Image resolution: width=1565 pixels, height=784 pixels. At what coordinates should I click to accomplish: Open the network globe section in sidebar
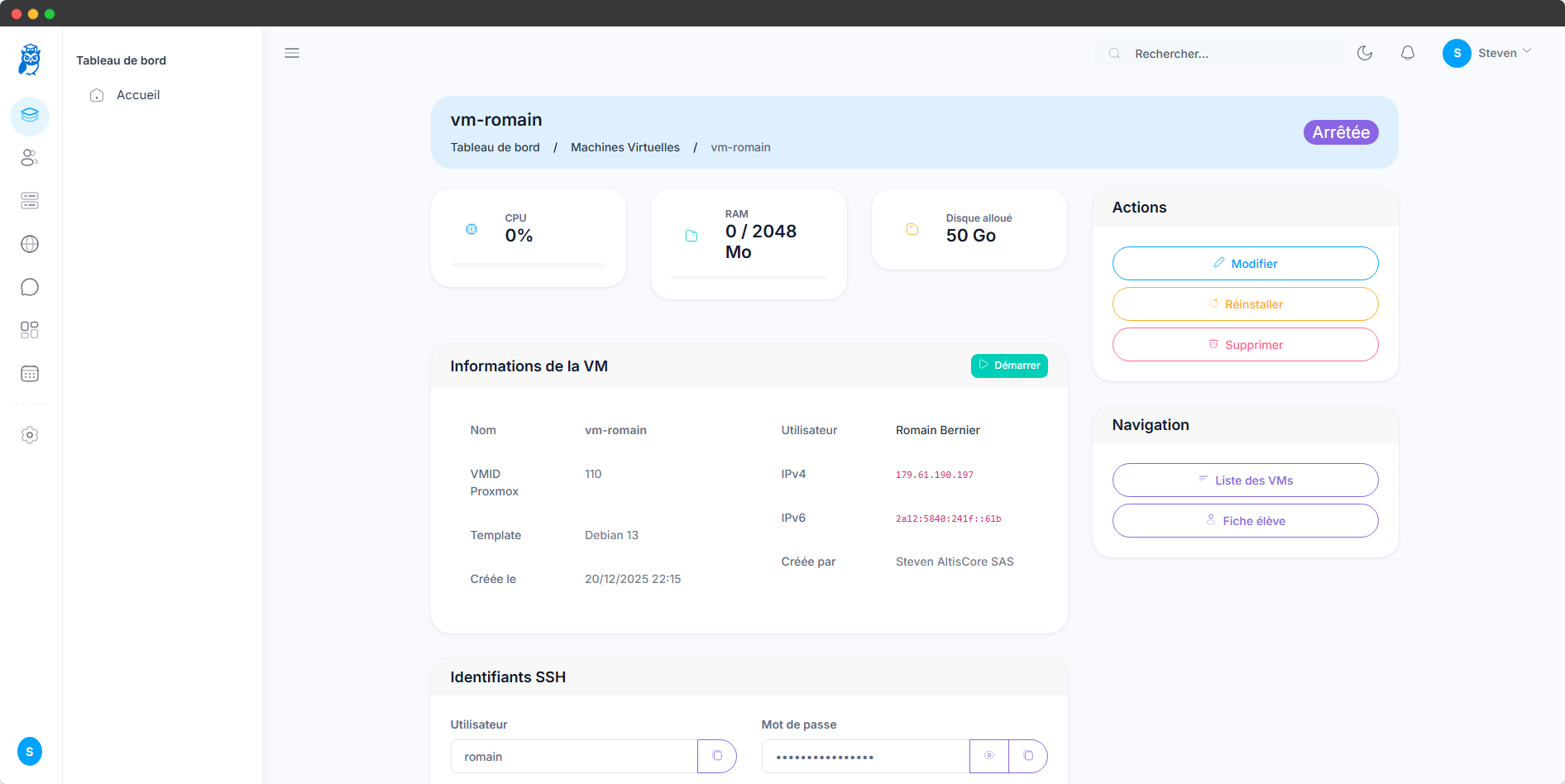[x=30, y=243]
